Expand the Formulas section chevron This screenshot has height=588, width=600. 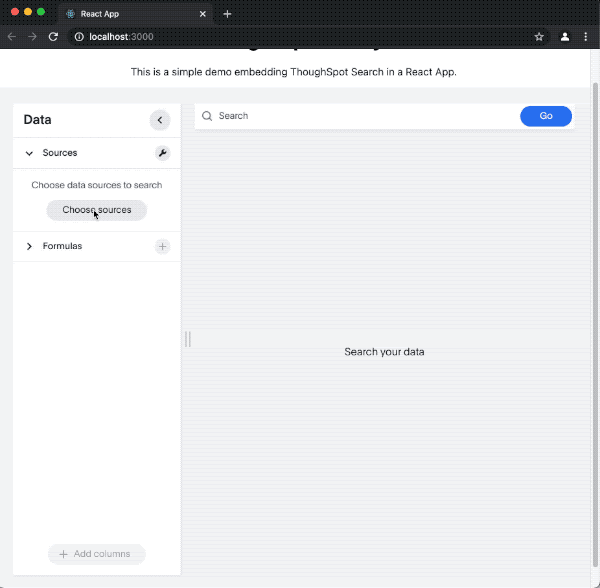[x=29, y=246]
